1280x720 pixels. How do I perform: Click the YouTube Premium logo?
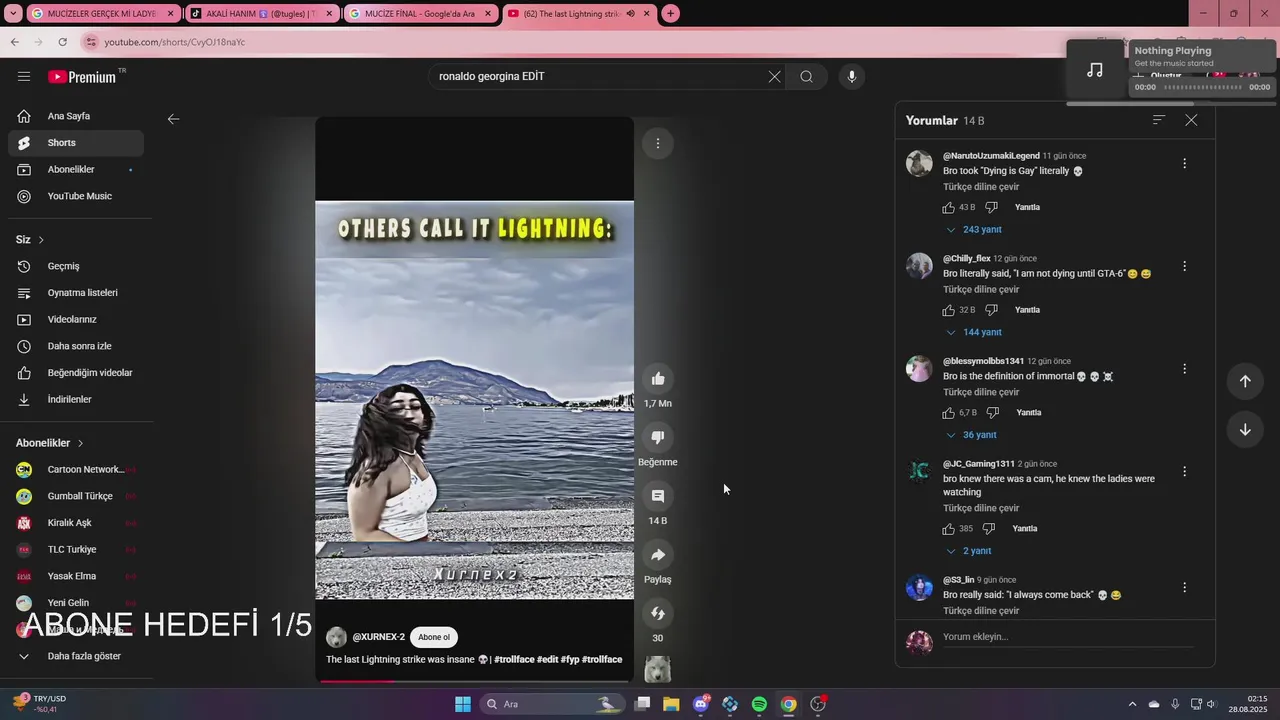(82, 77)
